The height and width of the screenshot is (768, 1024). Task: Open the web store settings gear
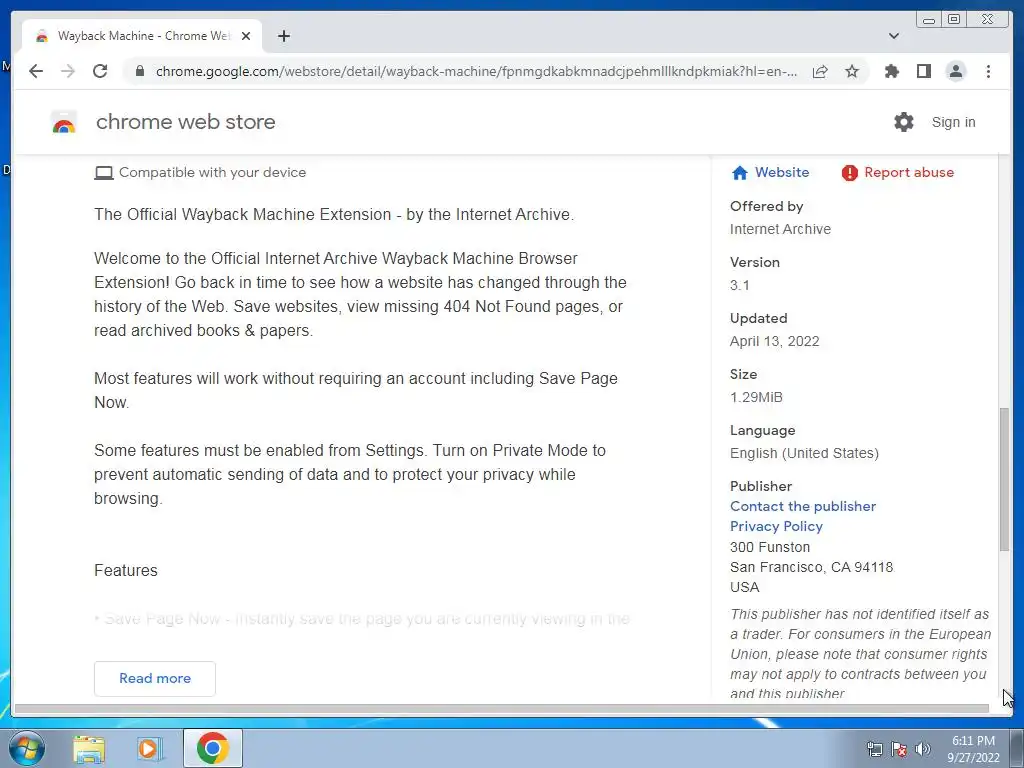coord(904,122)
